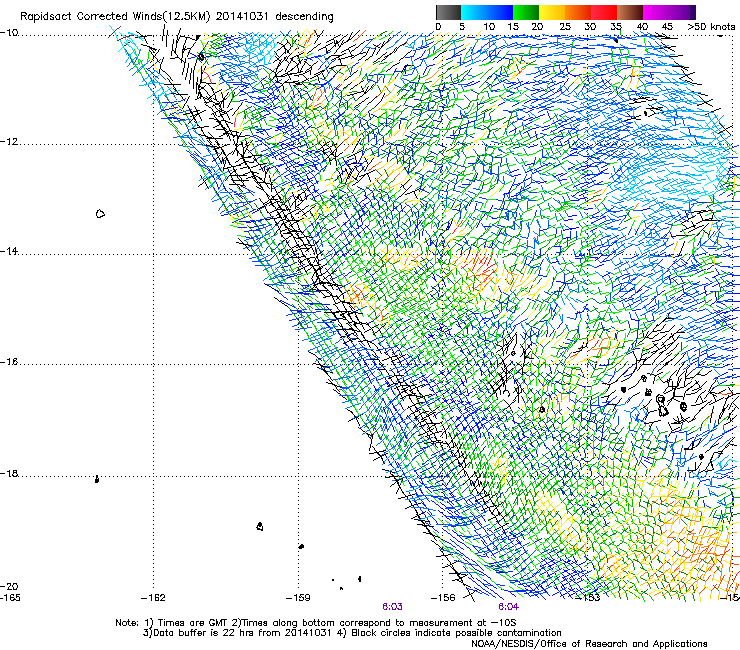Click the note "Data buffer is 22 hrs"
Viewport: 740px width, 650px height.
[x=203, y=633]
